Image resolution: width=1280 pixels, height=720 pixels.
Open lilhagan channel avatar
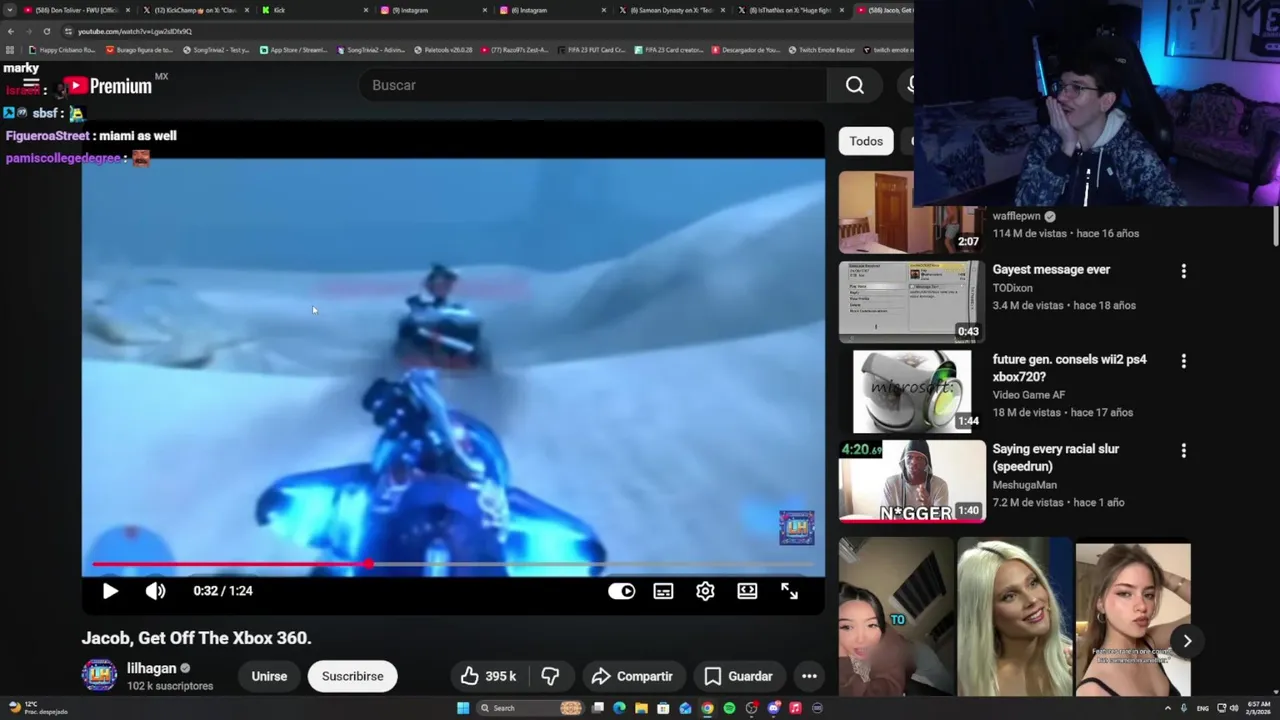pos(99,676)
